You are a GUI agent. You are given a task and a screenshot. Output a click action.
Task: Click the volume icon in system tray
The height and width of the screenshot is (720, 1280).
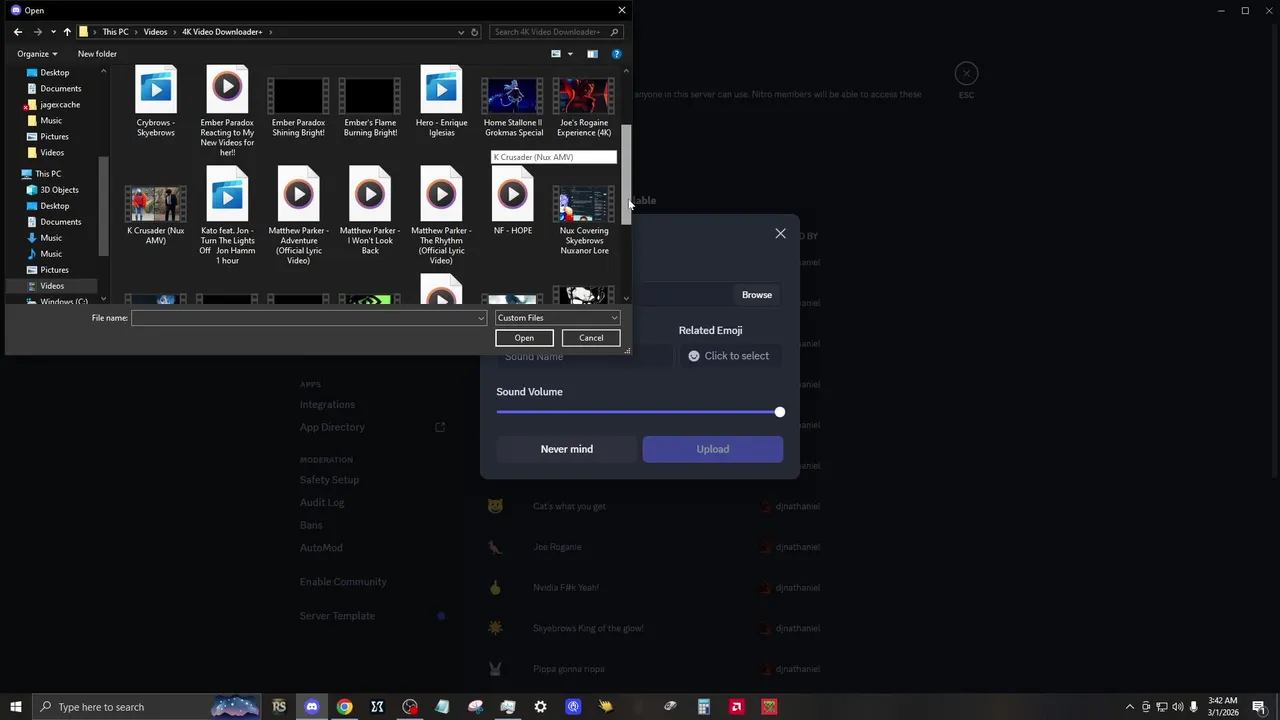1177,707
